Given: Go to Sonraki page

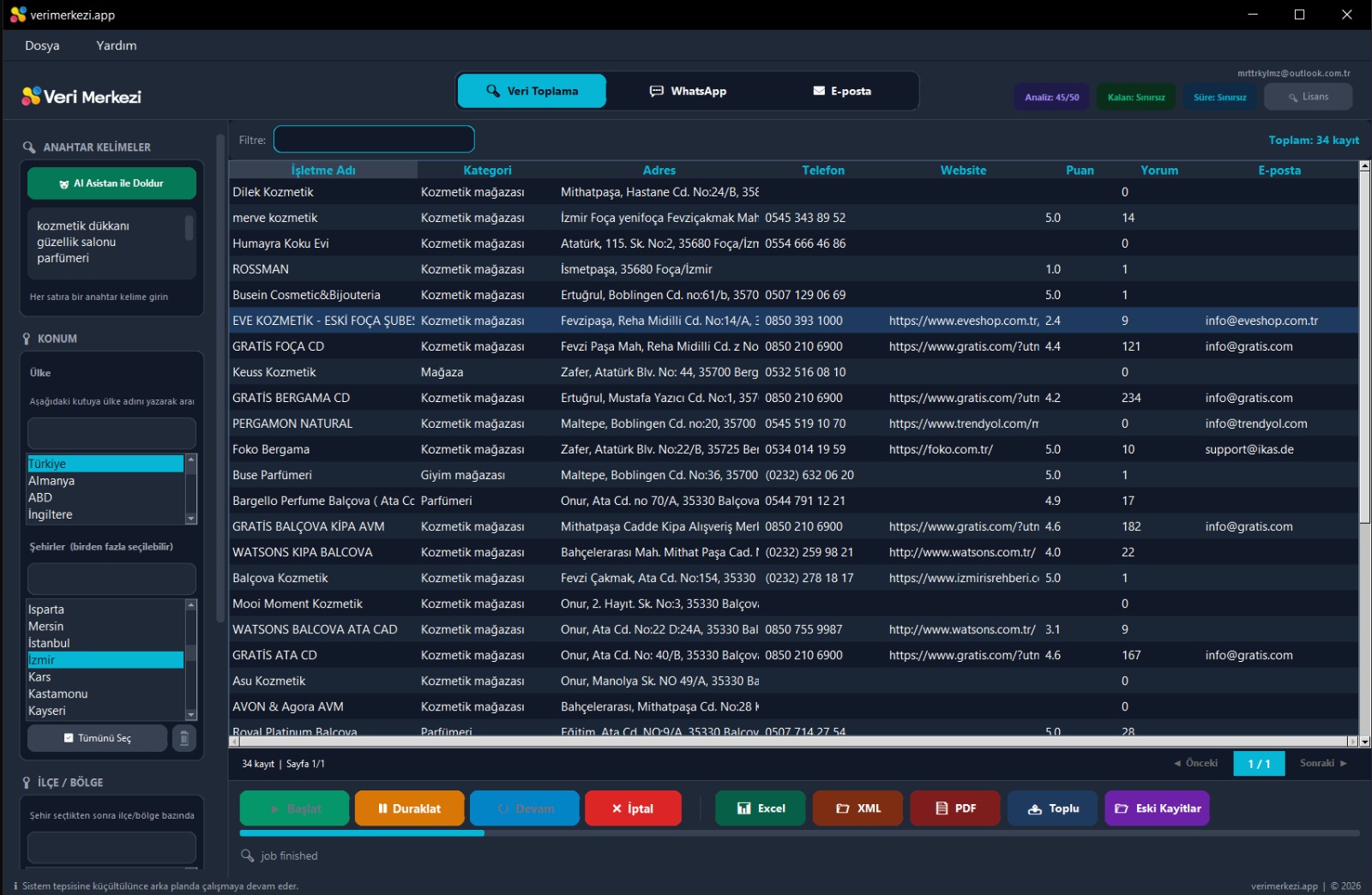Looking at the screenshot, I should pos(1323,763).
